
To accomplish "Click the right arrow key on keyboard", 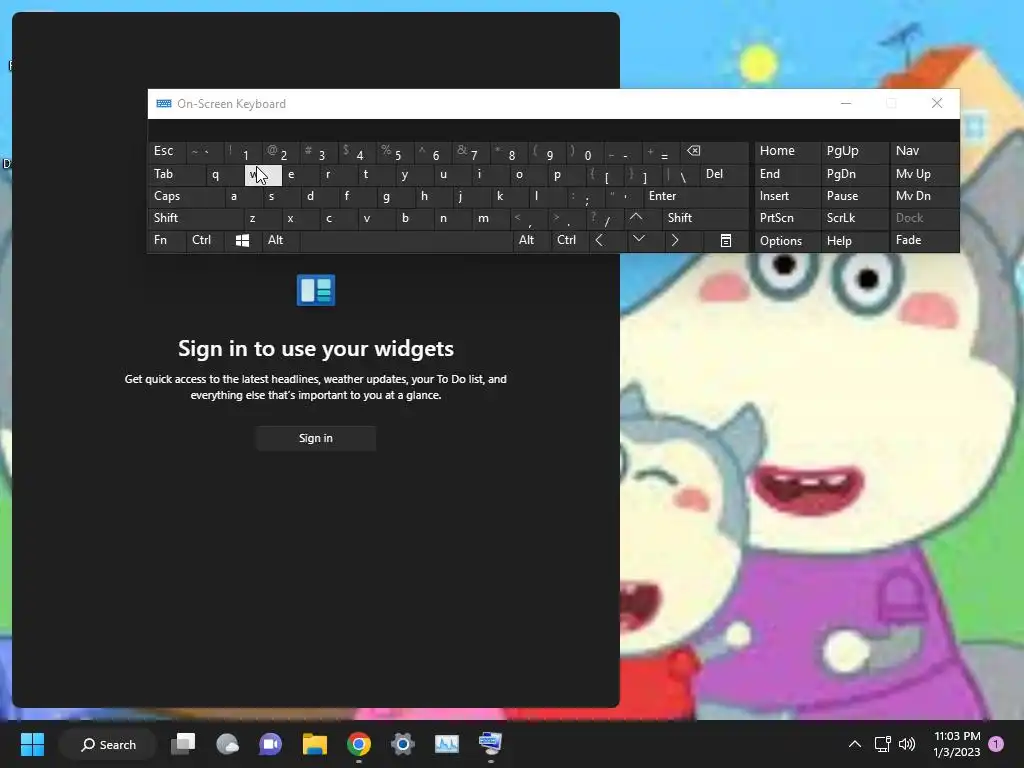I will (675, 240).
